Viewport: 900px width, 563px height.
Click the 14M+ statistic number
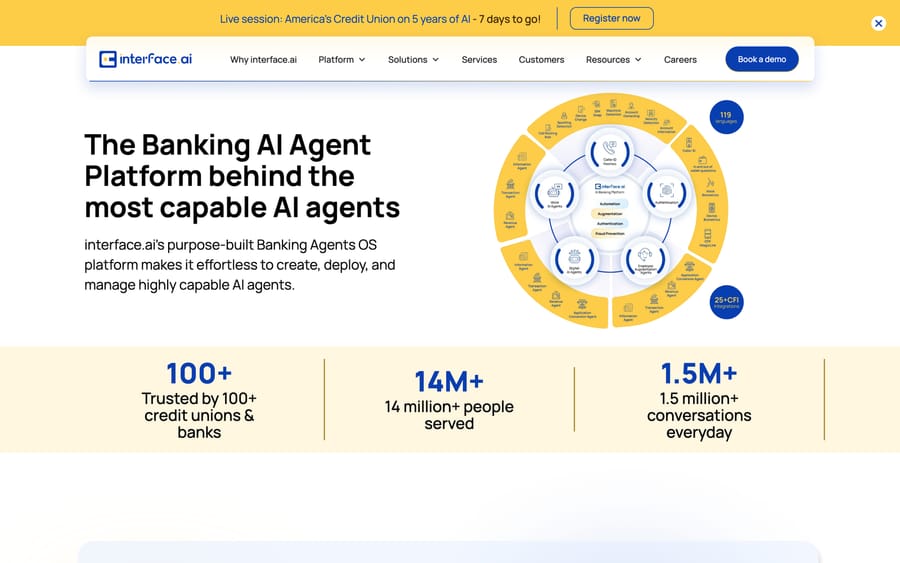[x=449, y=382]
